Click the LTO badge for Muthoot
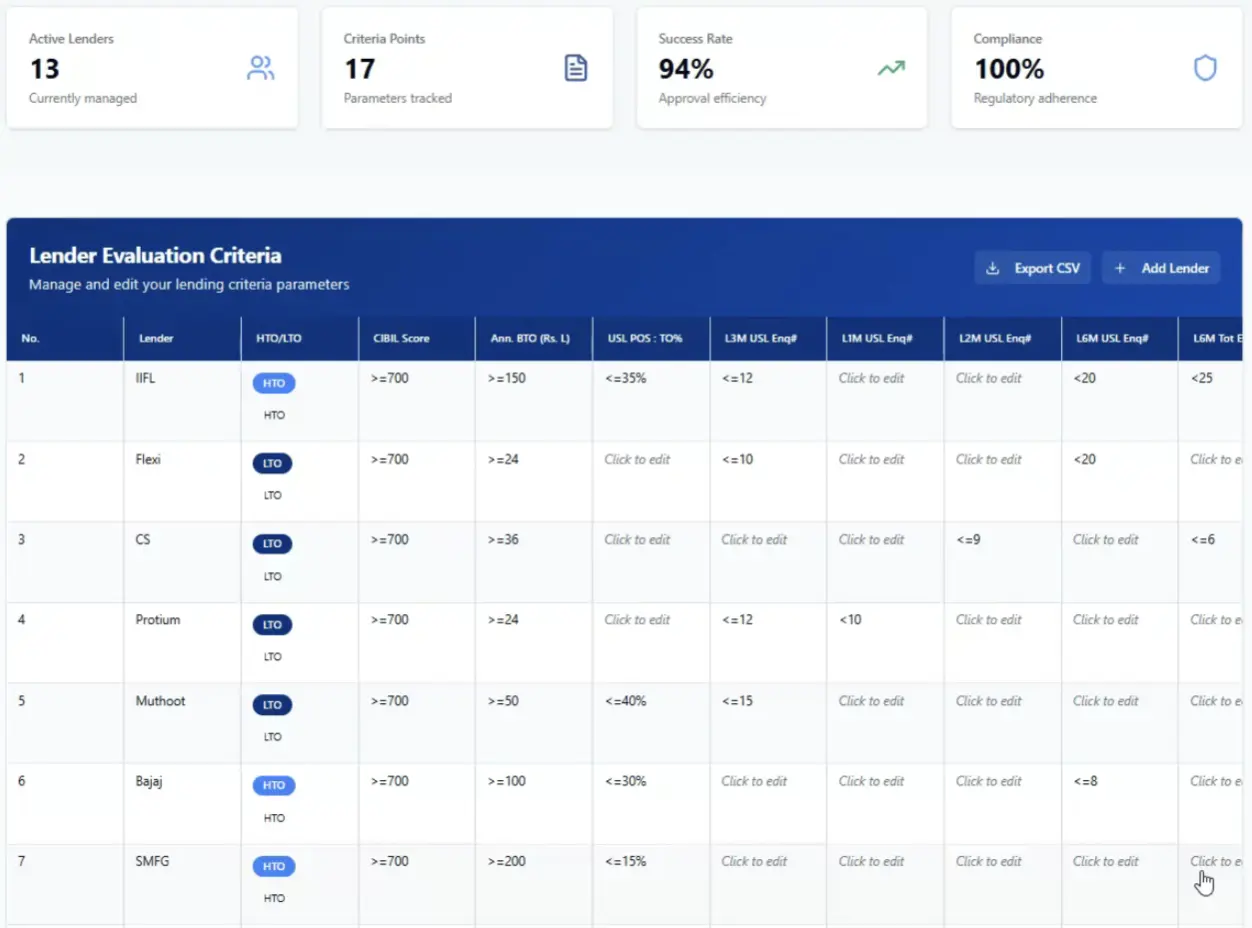The image size is (1252, 928). pos(272,705)
